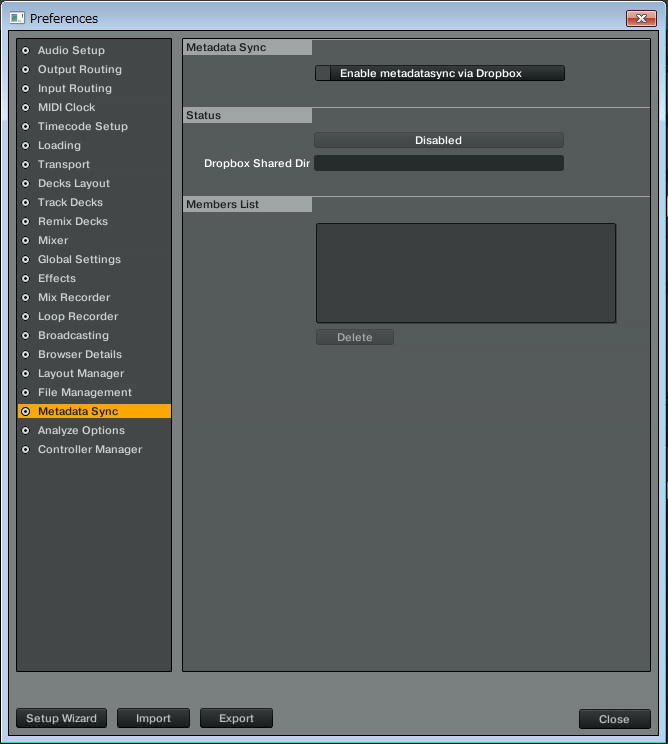
Task: Open Loop Recorder preferences
Action: [94, 316]
